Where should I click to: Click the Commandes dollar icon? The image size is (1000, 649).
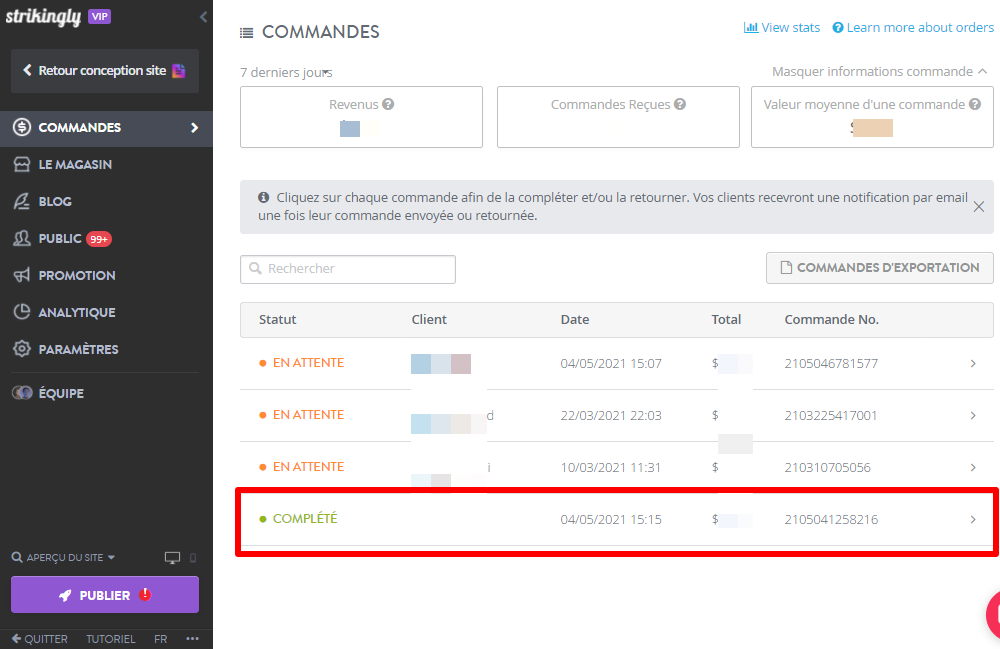(x=22, y=127)
